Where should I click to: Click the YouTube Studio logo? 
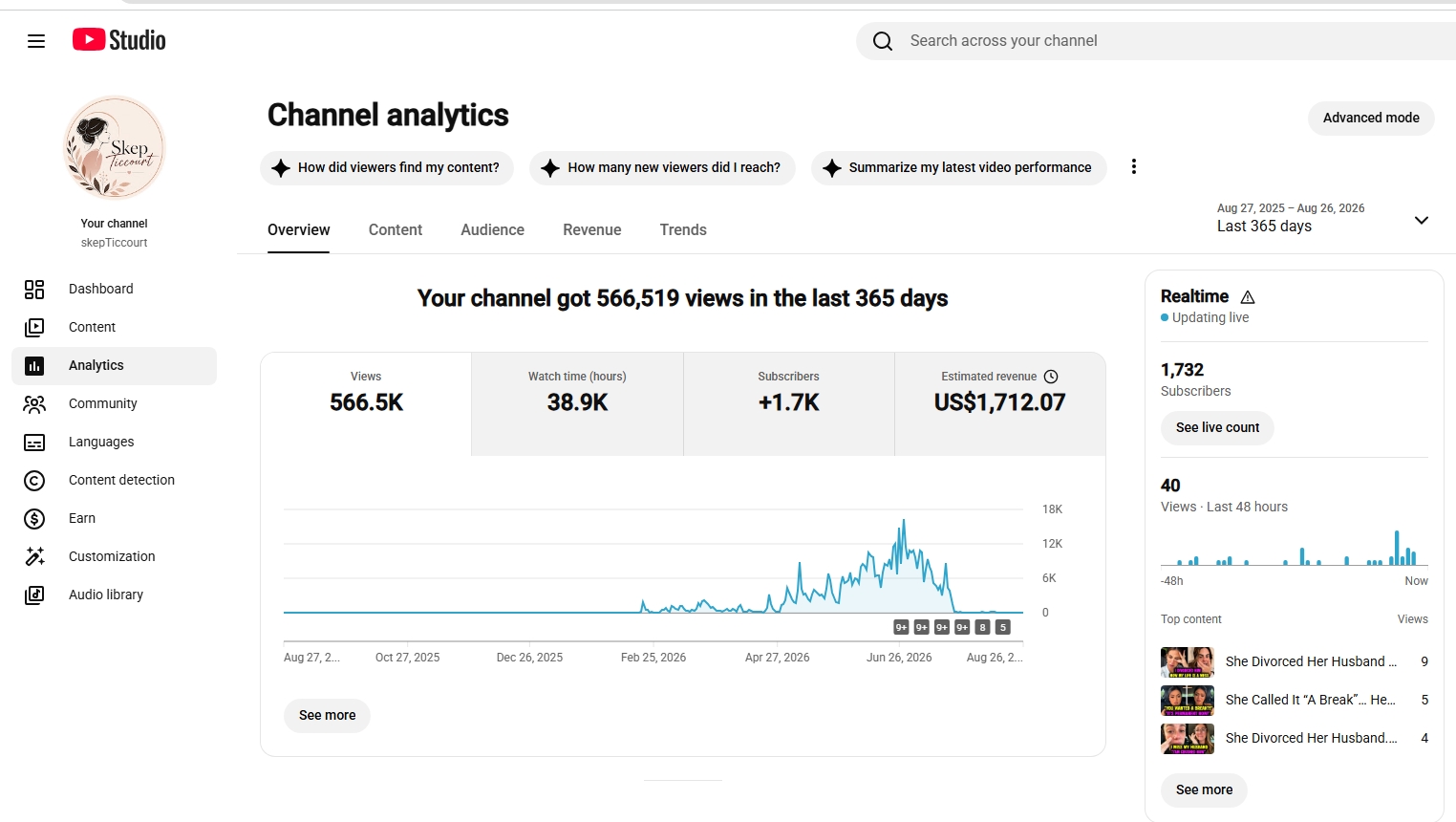tap(119, 40)
